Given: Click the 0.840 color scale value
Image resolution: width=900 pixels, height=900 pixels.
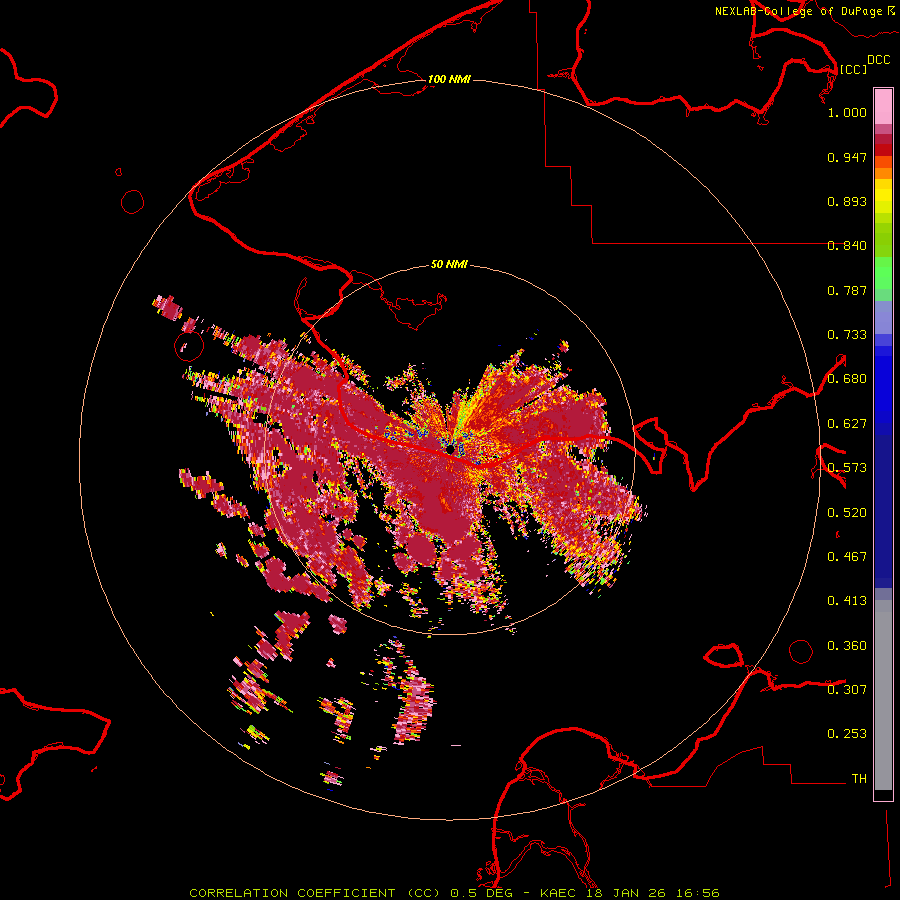Looking at the screenshot, I should click(x=847, y=246).
